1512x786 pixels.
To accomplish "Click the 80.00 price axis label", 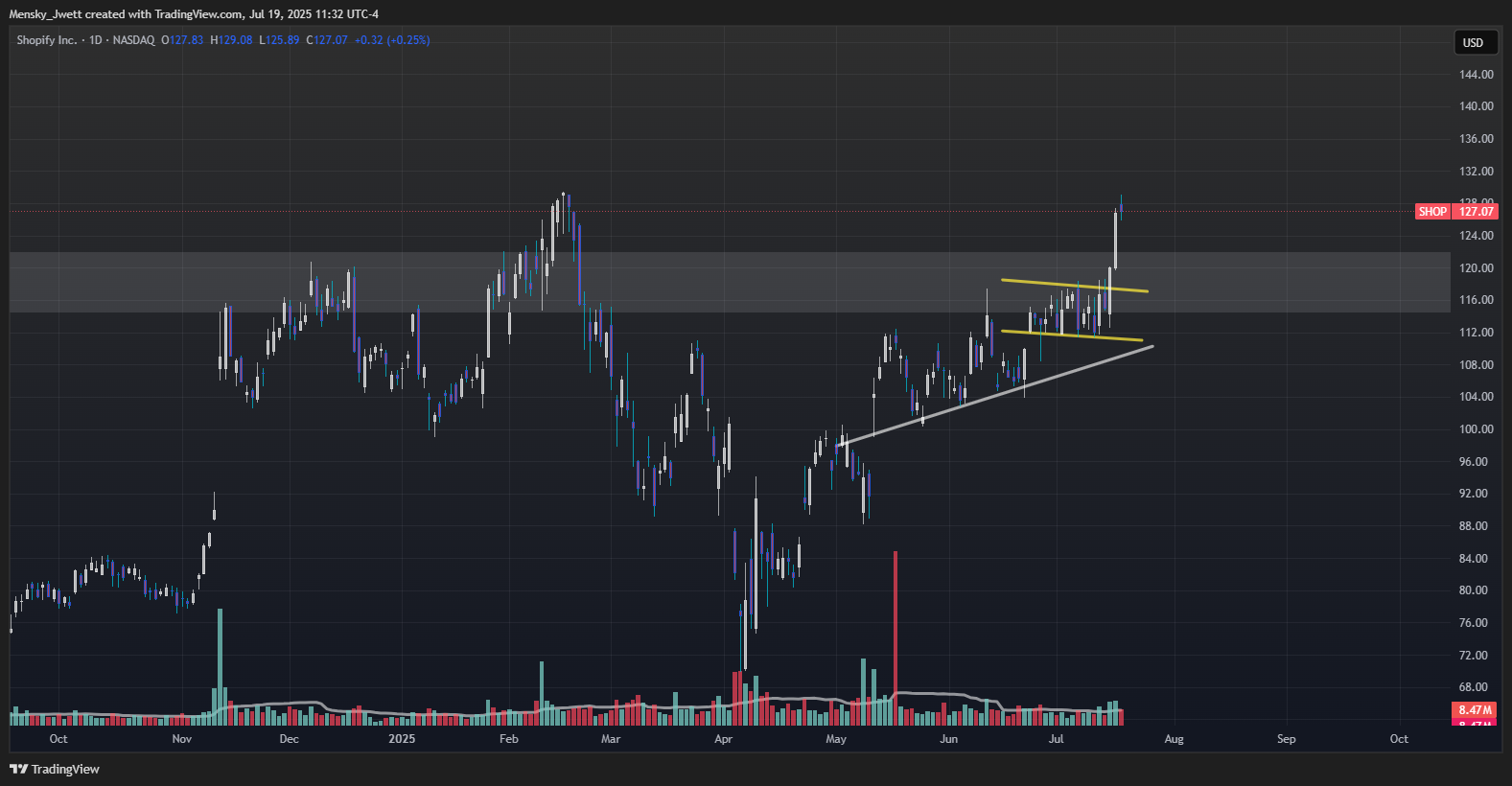I will (1476, 590).
